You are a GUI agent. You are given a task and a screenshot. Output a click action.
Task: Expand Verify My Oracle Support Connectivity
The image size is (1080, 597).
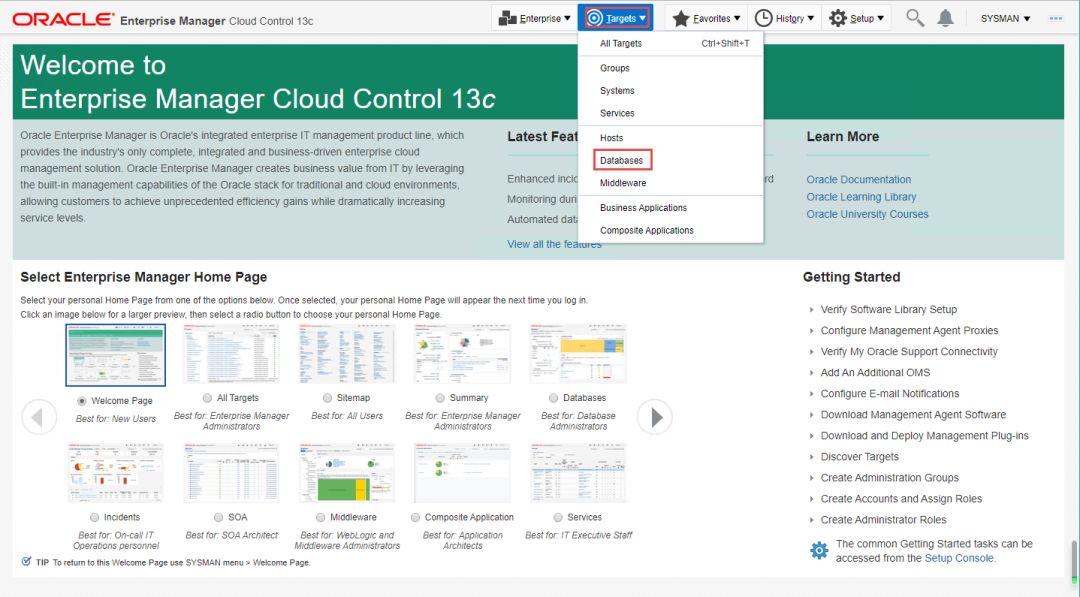click(811, 352)
